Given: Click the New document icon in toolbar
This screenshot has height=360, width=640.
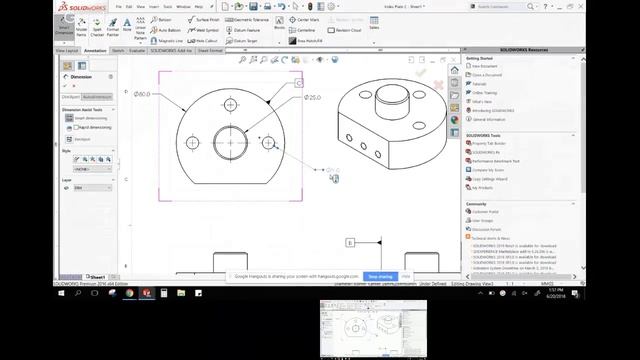Looking at the screenshot, I should (225, 7).
